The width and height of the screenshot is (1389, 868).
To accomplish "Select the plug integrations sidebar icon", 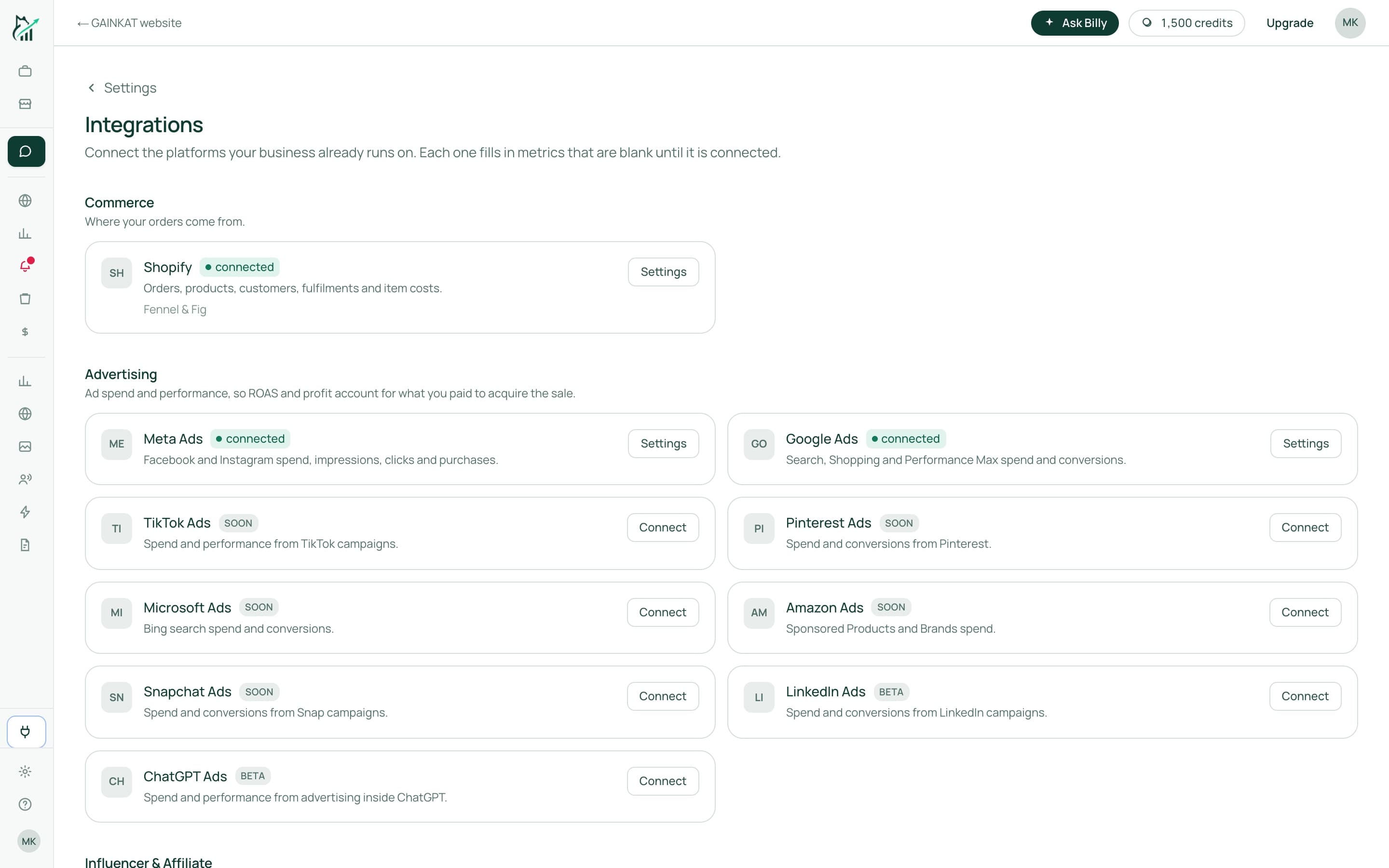I will [x=27, y=732].
